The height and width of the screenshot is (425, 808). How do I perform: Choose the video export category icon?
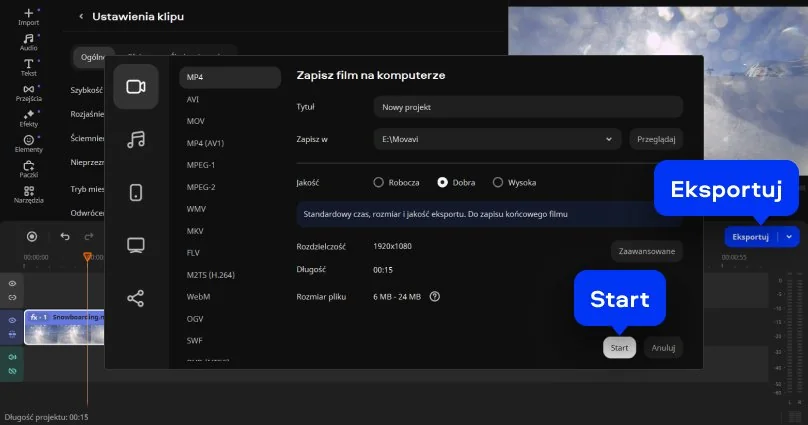(136, 86)
